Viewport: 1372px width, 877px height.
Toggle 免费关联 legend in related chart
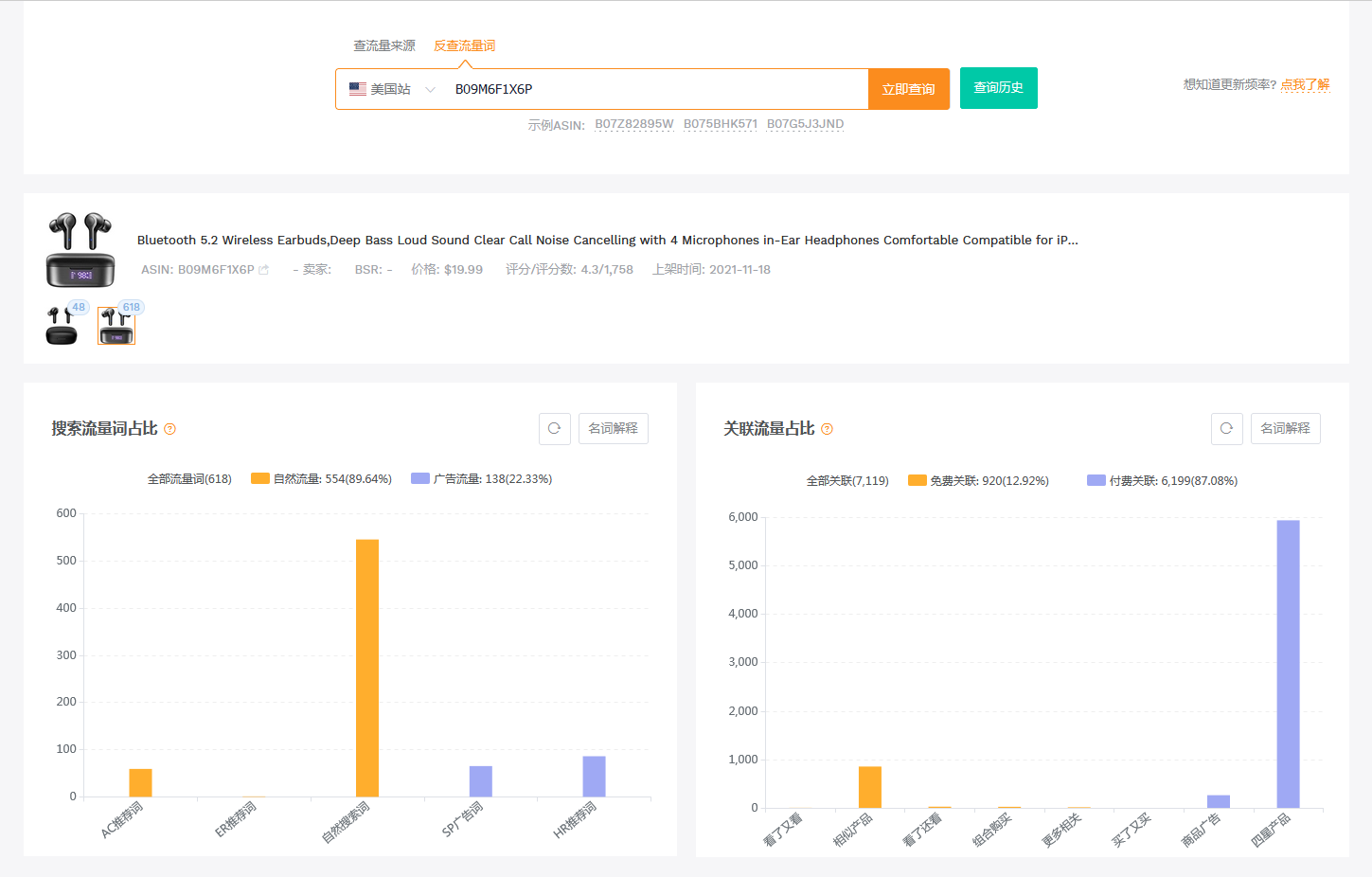pyautogui.click(x=978, y=481)
